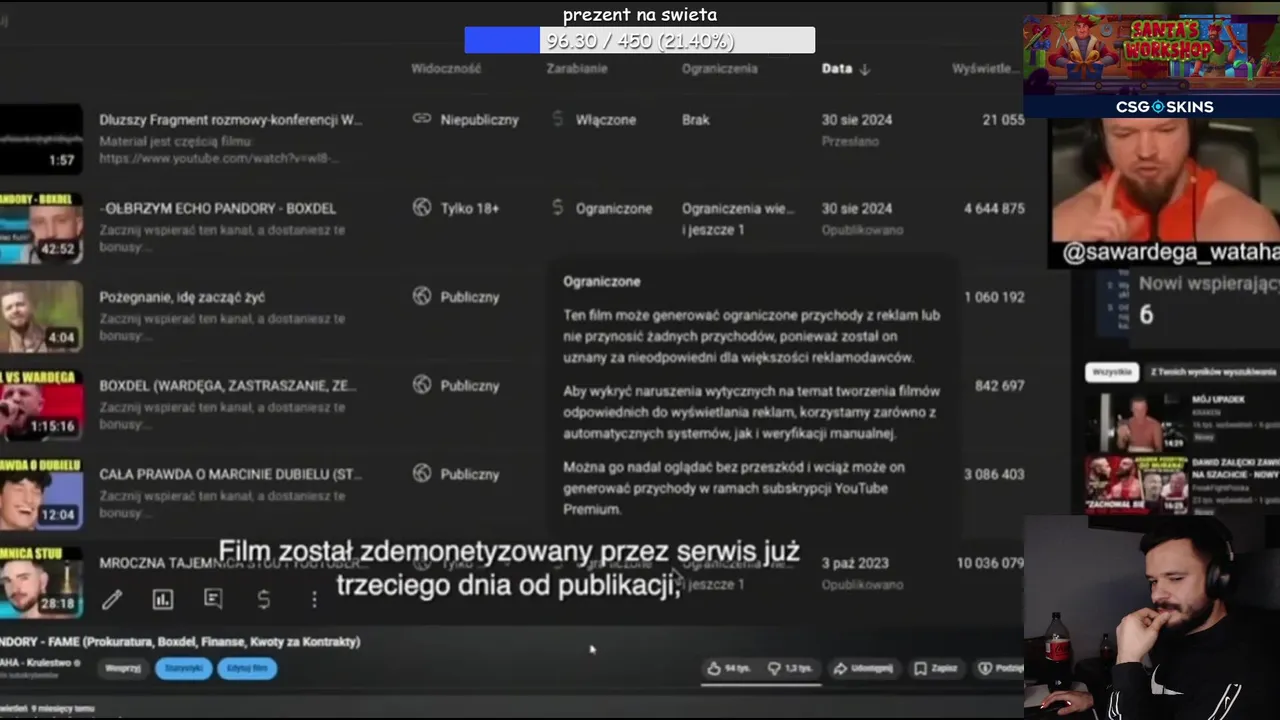This screenshot has width=1280, height=720.
Task: Click link icon beside Niepubliczny visibility
Action: click(x=422, y=119)
